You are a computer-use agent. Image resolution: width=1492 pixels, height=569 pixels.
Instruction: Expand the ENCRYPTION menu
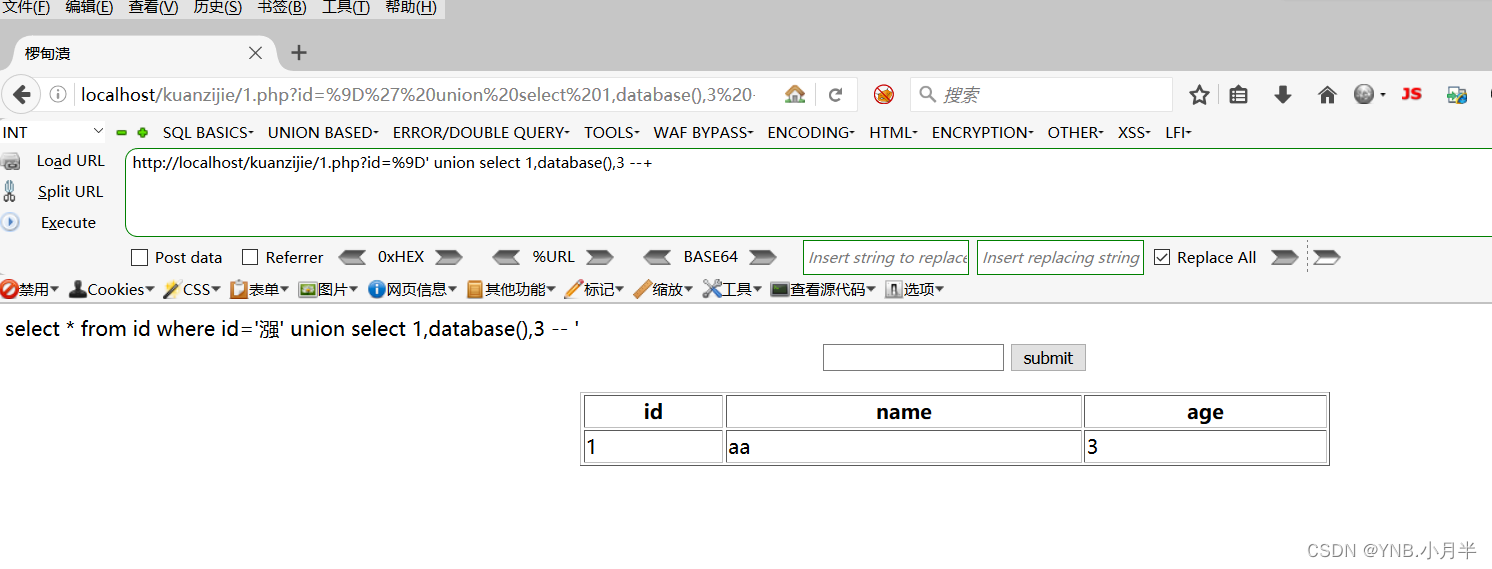click(983, 132)
